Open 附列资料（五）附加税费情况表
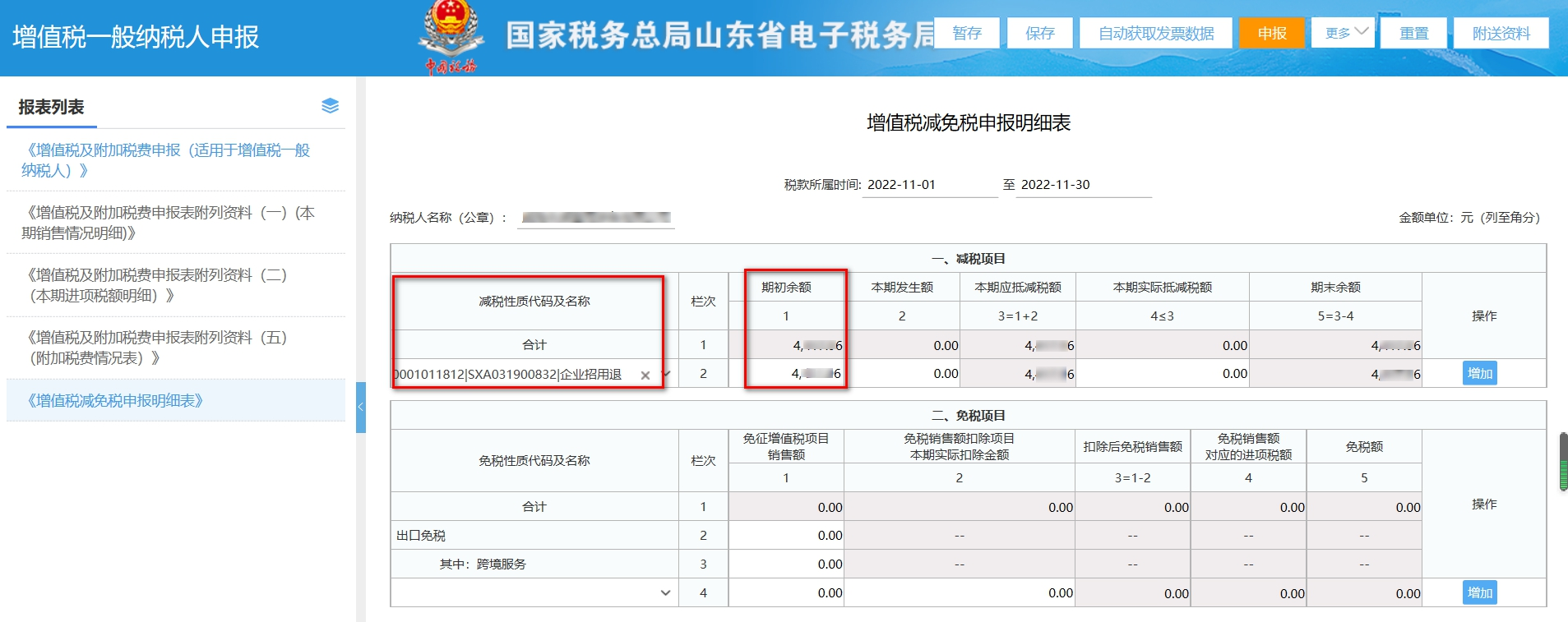The width and height of the screenshot is (1568, 622). pos(158,348)
